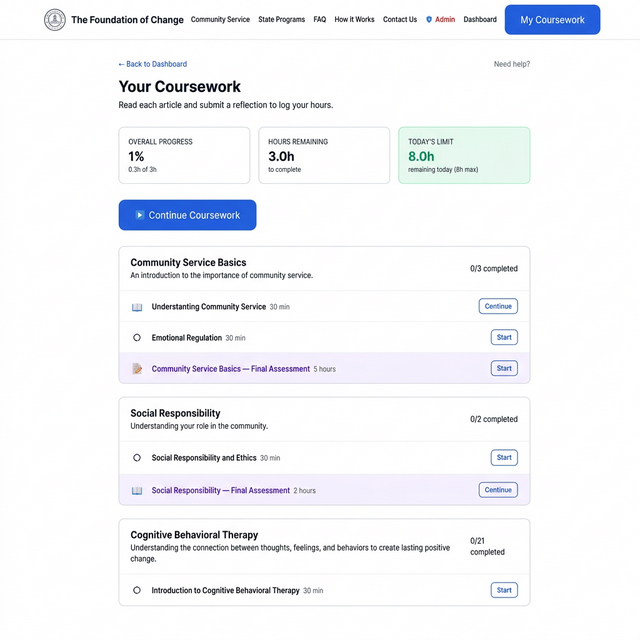Image resolution: width=640 pixels, height=640 pixels.
Task: Click the Community Service Basics Final Assessment icon
Action: [137, 369]
